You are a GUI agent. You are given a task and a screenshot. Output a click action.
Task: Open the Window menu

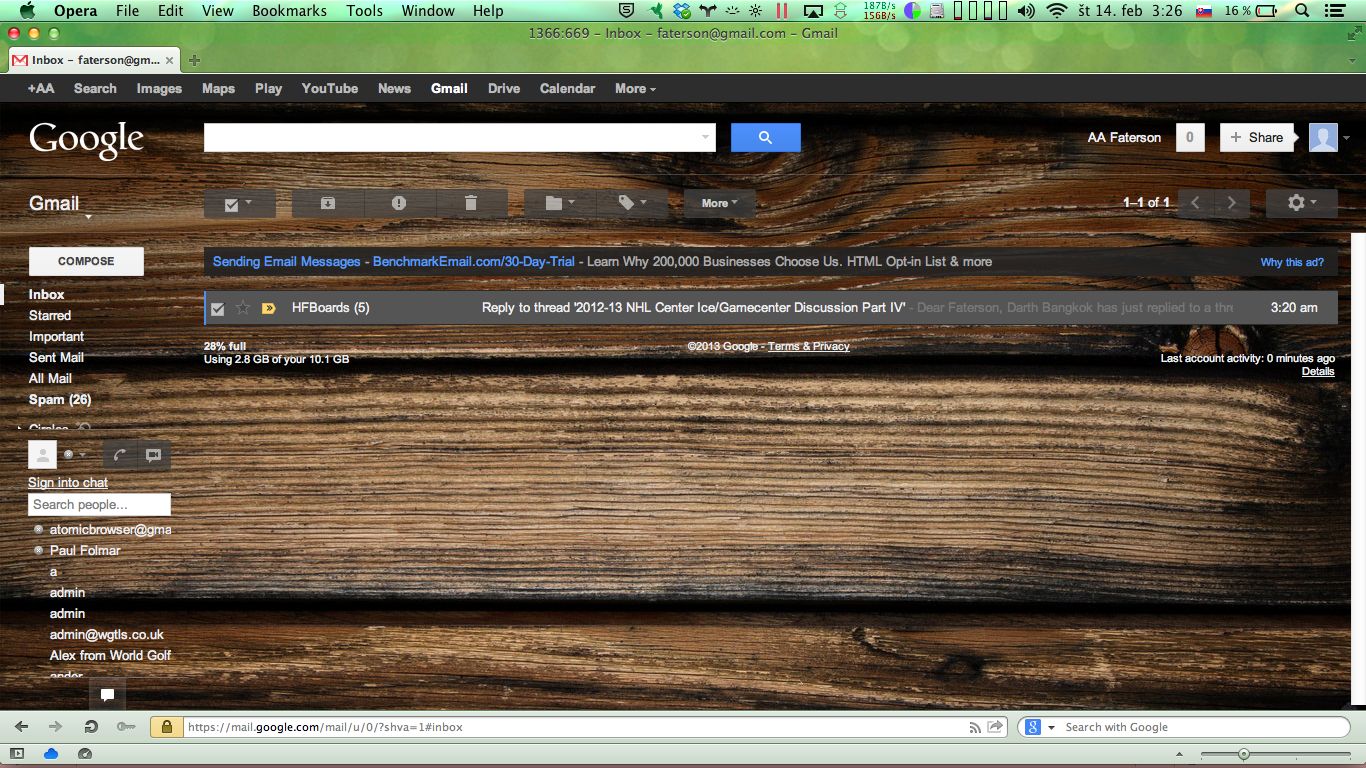[x=428, y=11]
